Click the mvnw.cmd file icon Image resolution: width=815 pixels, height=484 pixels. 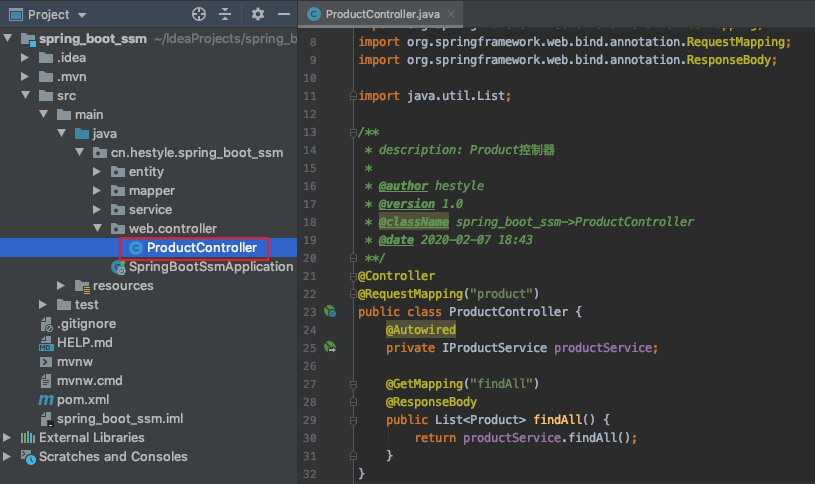[46, 381]
